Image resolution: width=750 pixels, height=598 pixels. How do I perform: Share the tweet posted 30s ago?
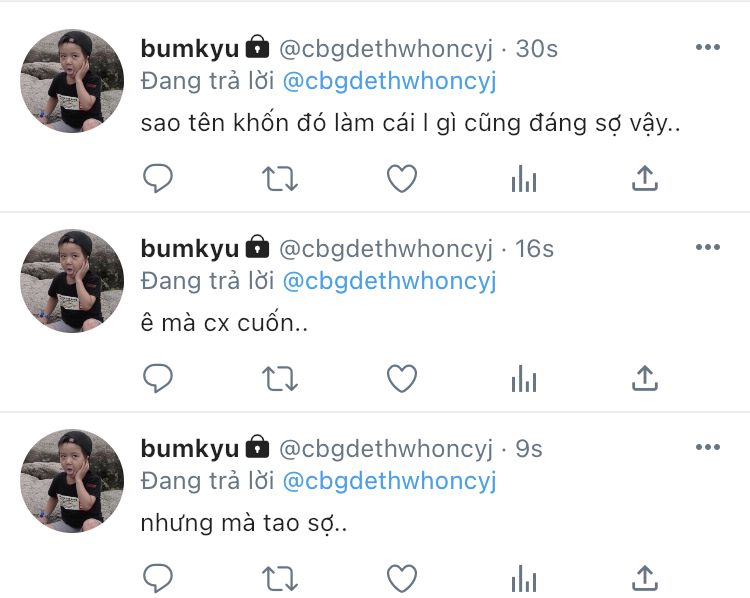645,178
